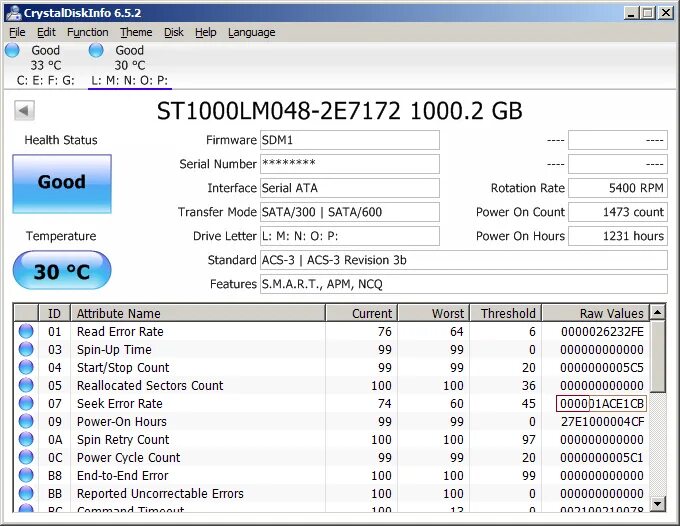
Task: Click raw value 0000026232FE
Action: [x=602, y=331]
